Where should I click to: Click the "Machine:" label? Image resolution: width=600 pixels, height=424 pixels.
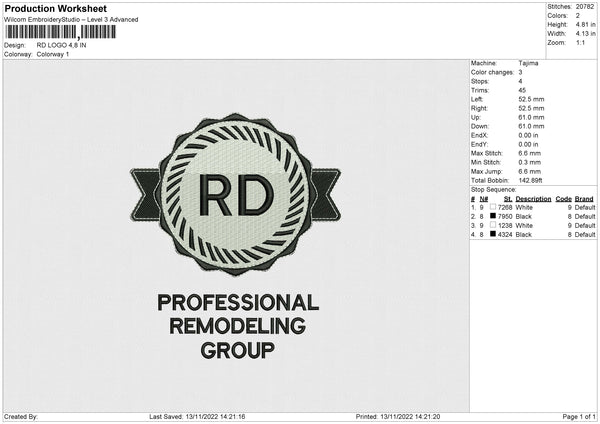(484, 63)
